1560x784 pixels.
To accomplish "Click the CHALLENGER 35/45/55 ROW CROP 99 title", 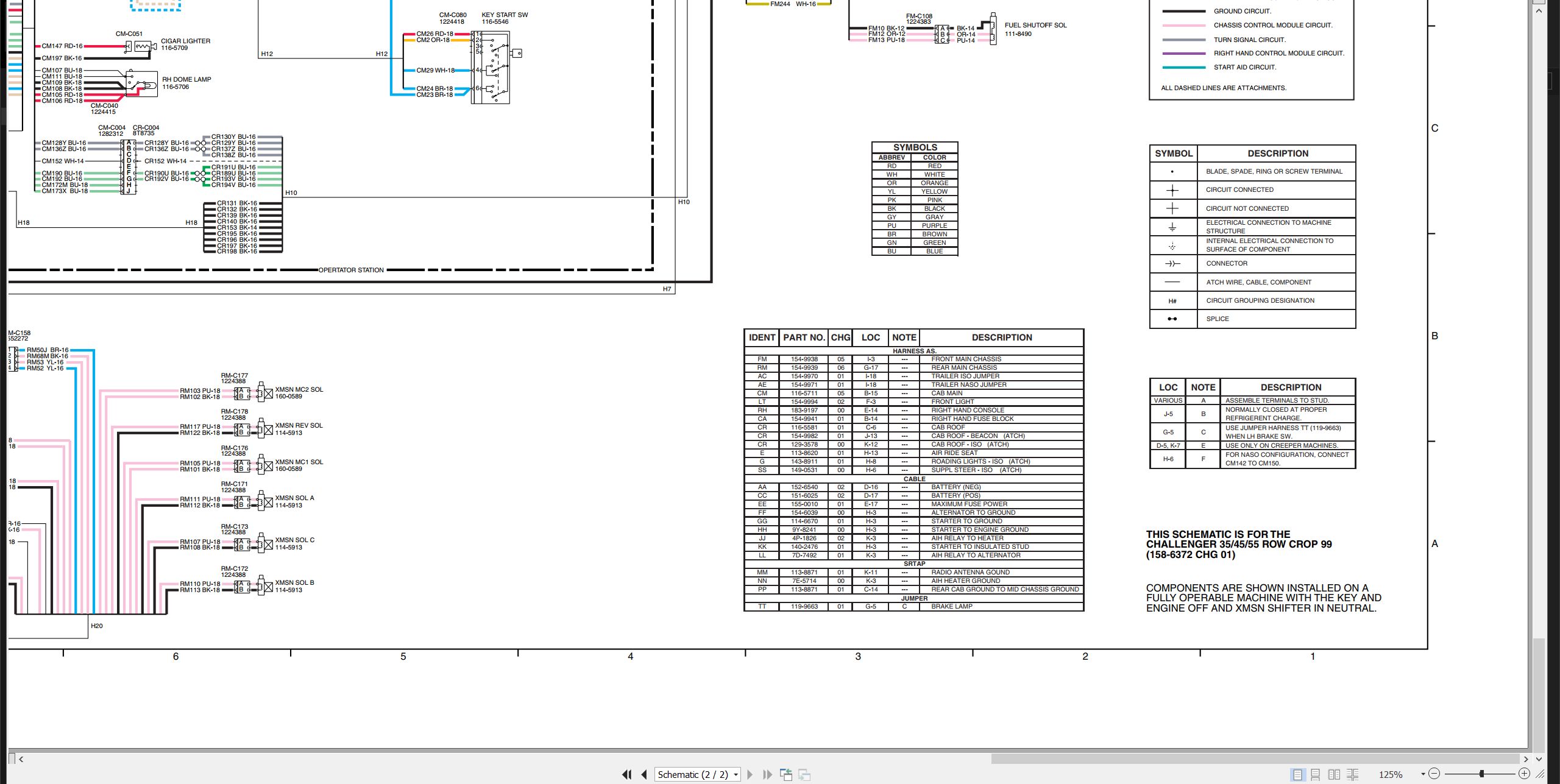I will tap(1239, 545).
